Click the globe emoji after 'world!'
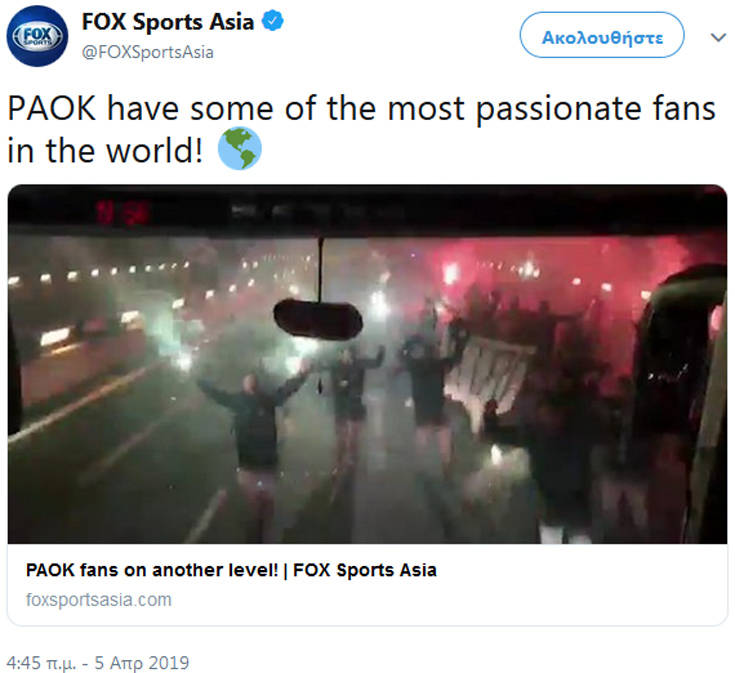 click(240, 148)
